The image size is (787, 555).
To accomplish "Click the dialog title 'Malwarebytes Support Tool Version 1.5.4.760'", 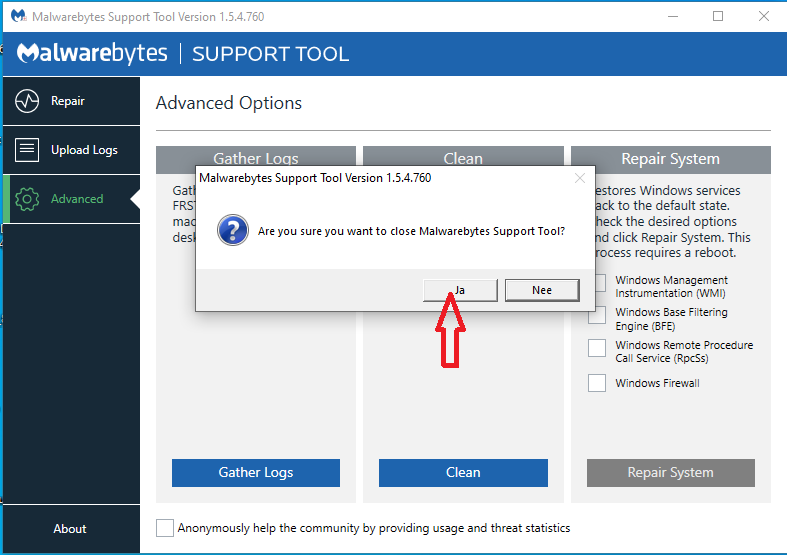I will [x=315, y=178].
